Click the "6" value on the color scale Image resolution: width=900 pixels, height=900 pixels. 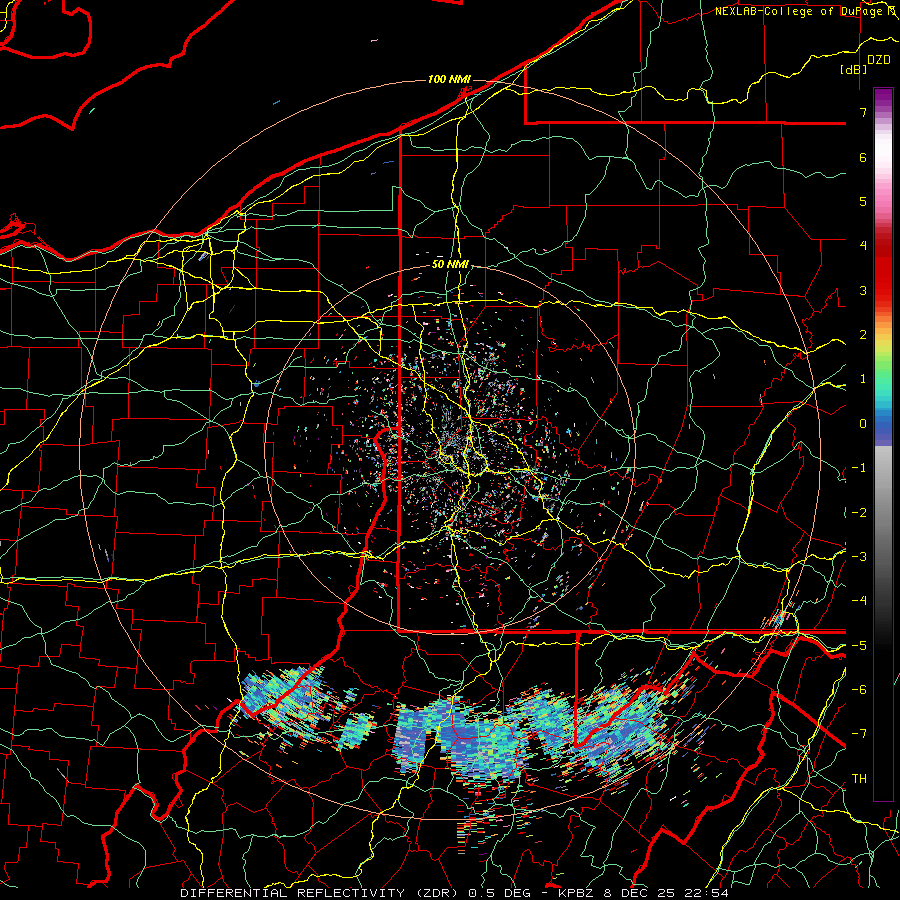coord(863,157)
